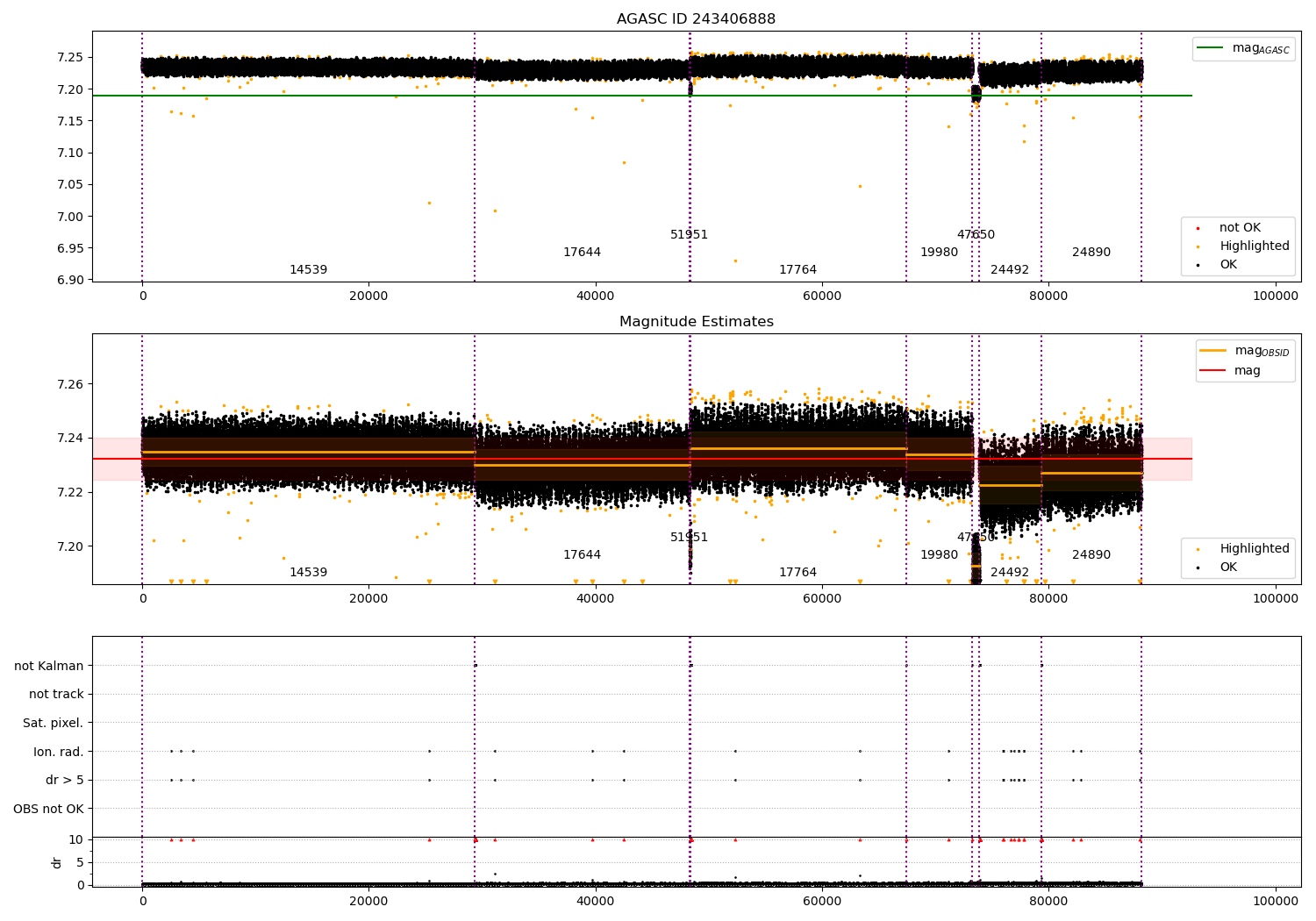Viewport: 1316px width, 921px height.
Task: Click the 20000 x-tick under the top plot
Action: coord(368,296)
